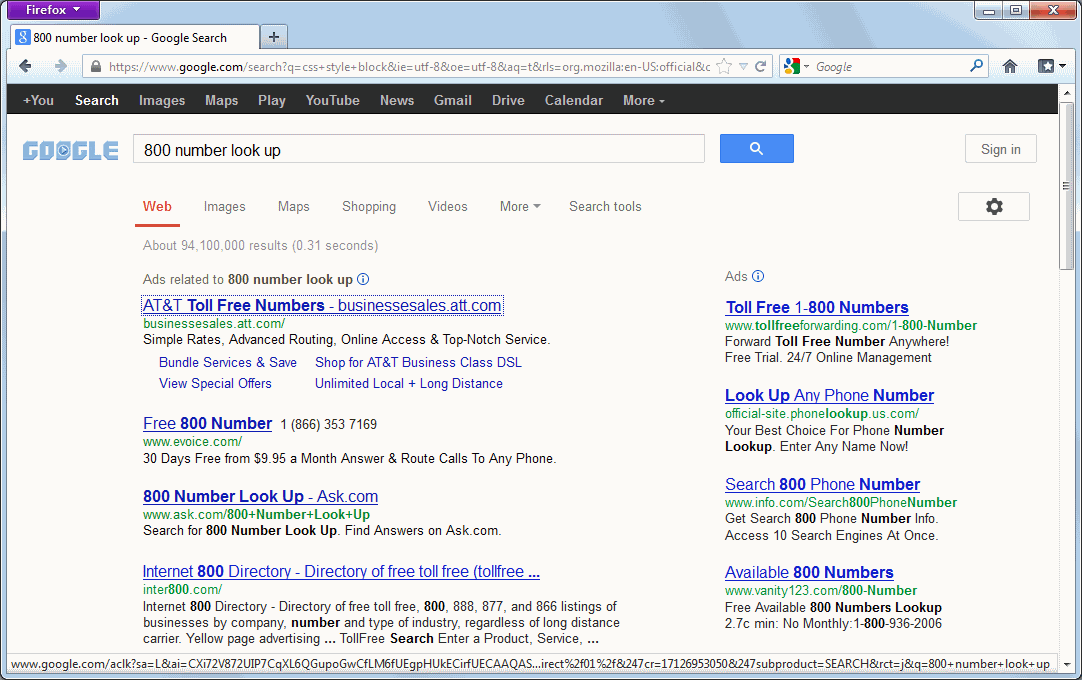Open the bookmarks menu toolbar icon
The image size is (1082, 680).
pos(1052,66)
